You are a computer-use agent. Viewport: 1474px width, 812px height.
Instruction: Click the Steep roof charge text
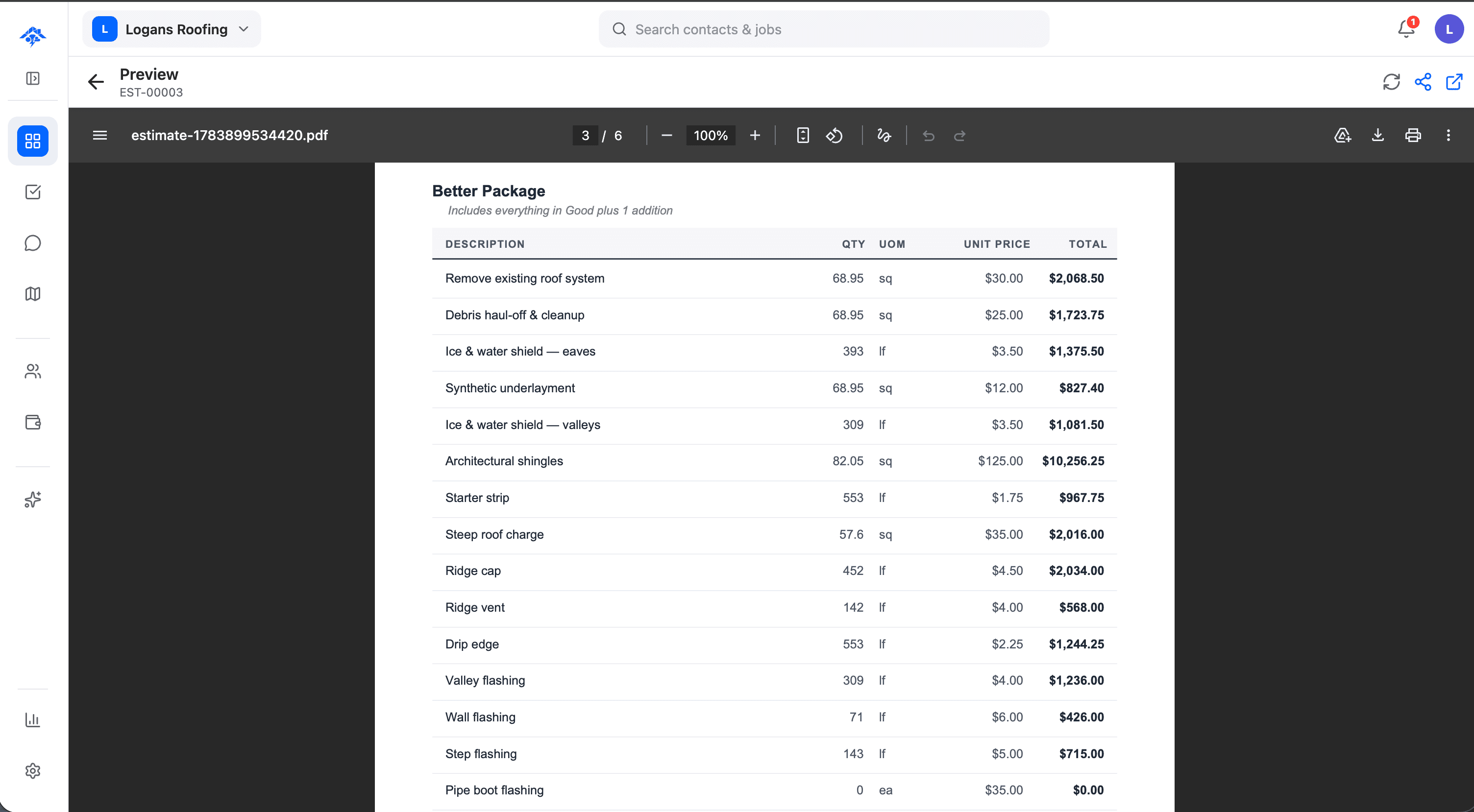pos(494,534)
